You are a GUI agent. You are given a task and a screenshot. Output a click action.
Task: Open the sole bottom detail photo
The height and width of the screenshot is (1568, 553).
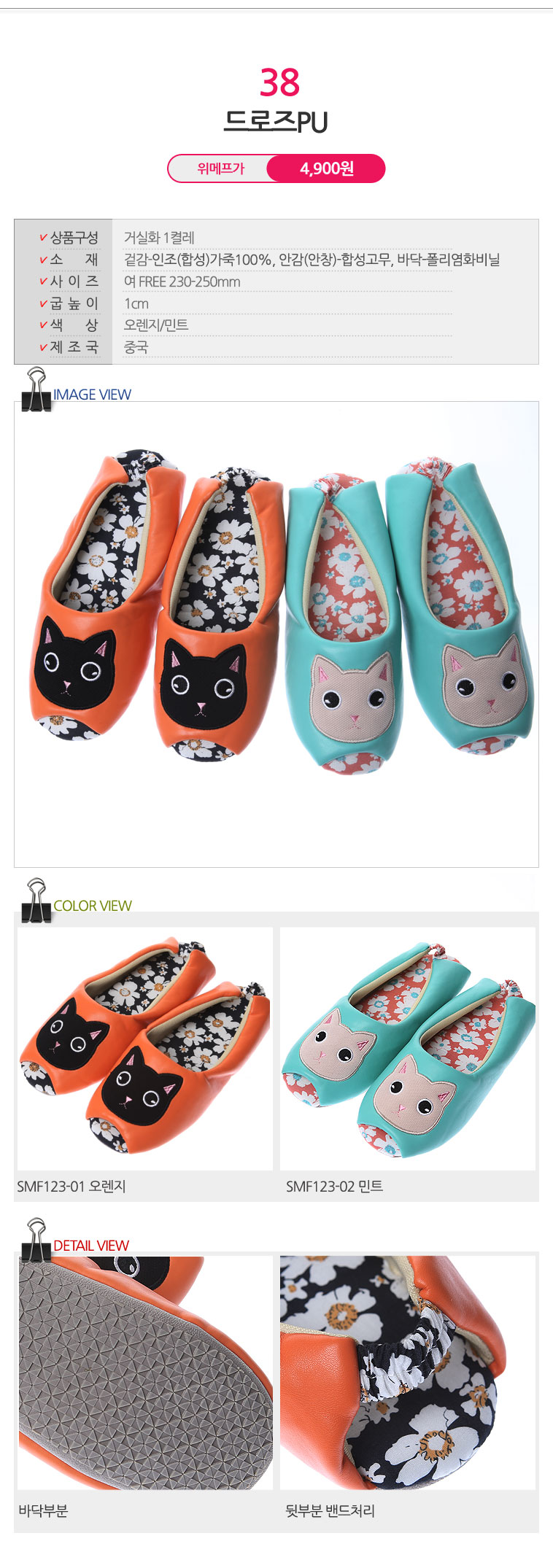click(145, 1373)
